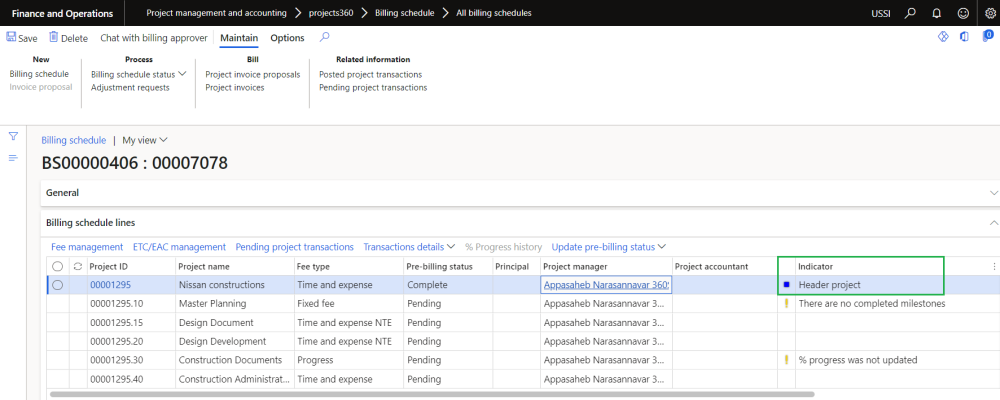Viewport: 1000px width, 400px height.
Task: Click the Delete trash icon
Action: (x=54, y=38)
